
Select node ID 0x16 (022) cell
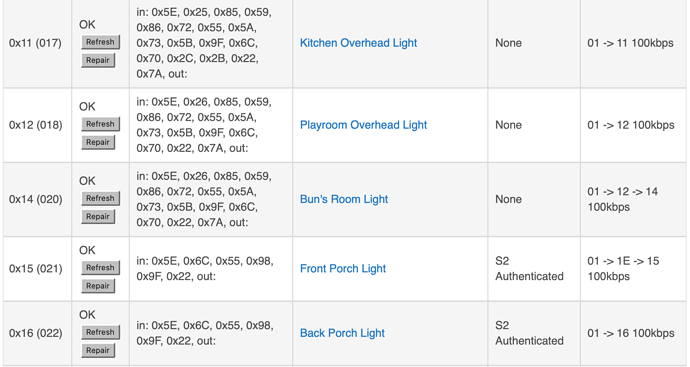(x=37, y=333)
